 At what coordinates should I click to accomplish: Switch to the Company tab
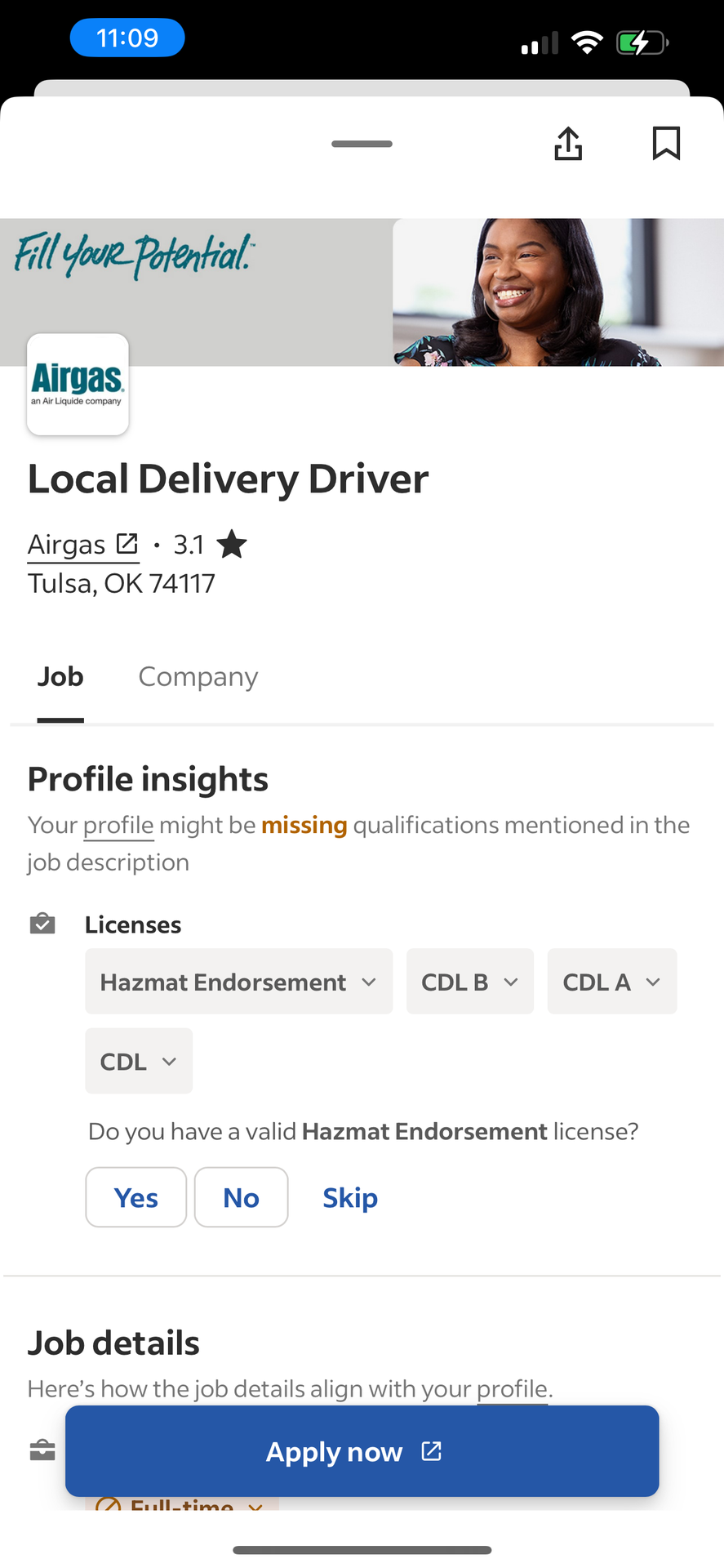pyautogui.click(x=198, y=677)
